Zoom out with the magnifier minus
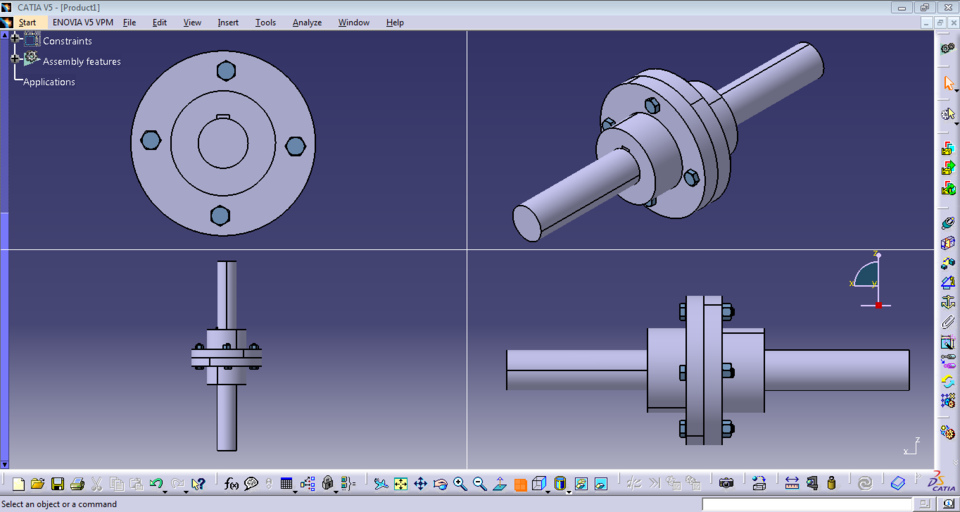Viewport: 960px width, 512px height. point(480,484)
